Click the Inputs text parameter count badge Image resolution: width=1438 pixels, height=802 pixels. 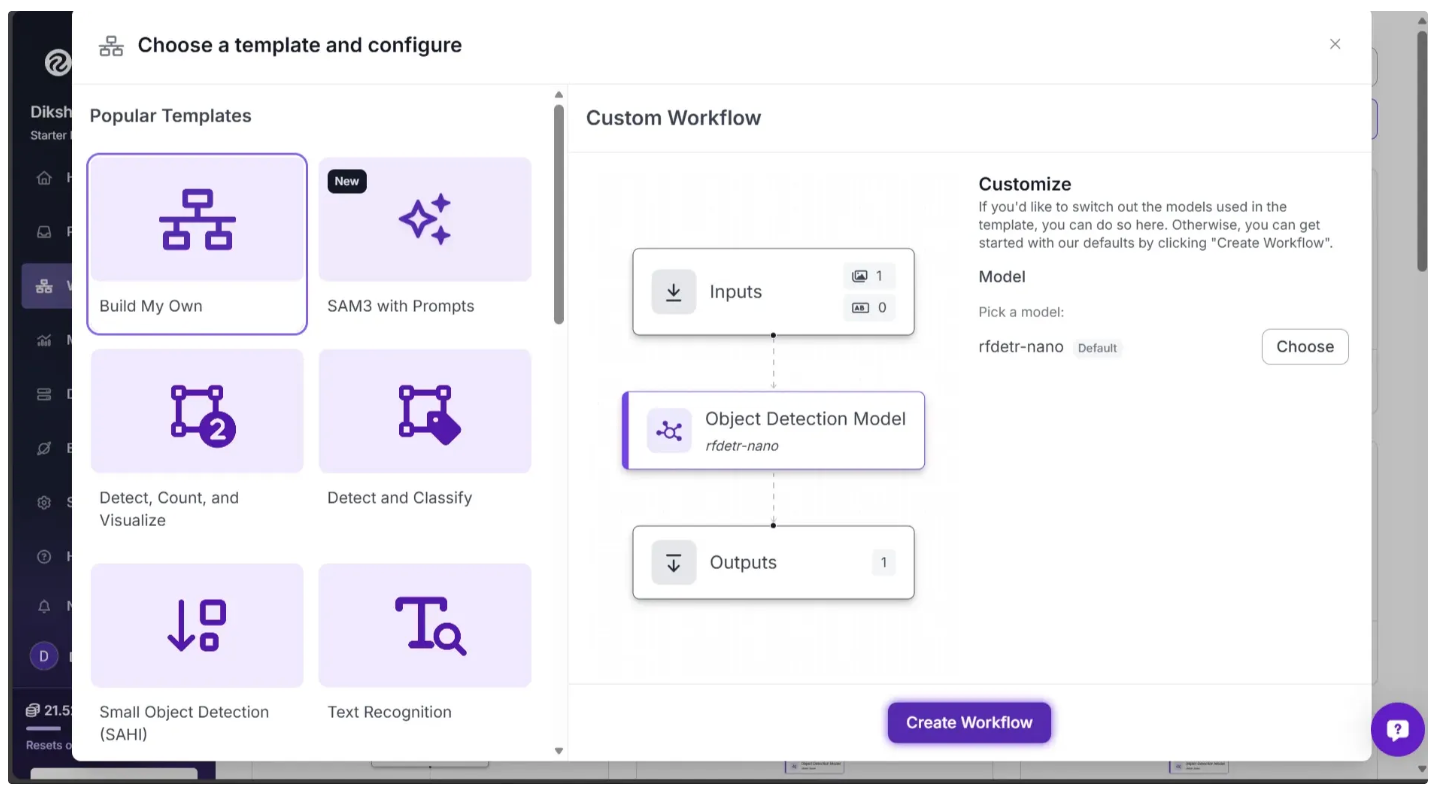tap(868, 308)
